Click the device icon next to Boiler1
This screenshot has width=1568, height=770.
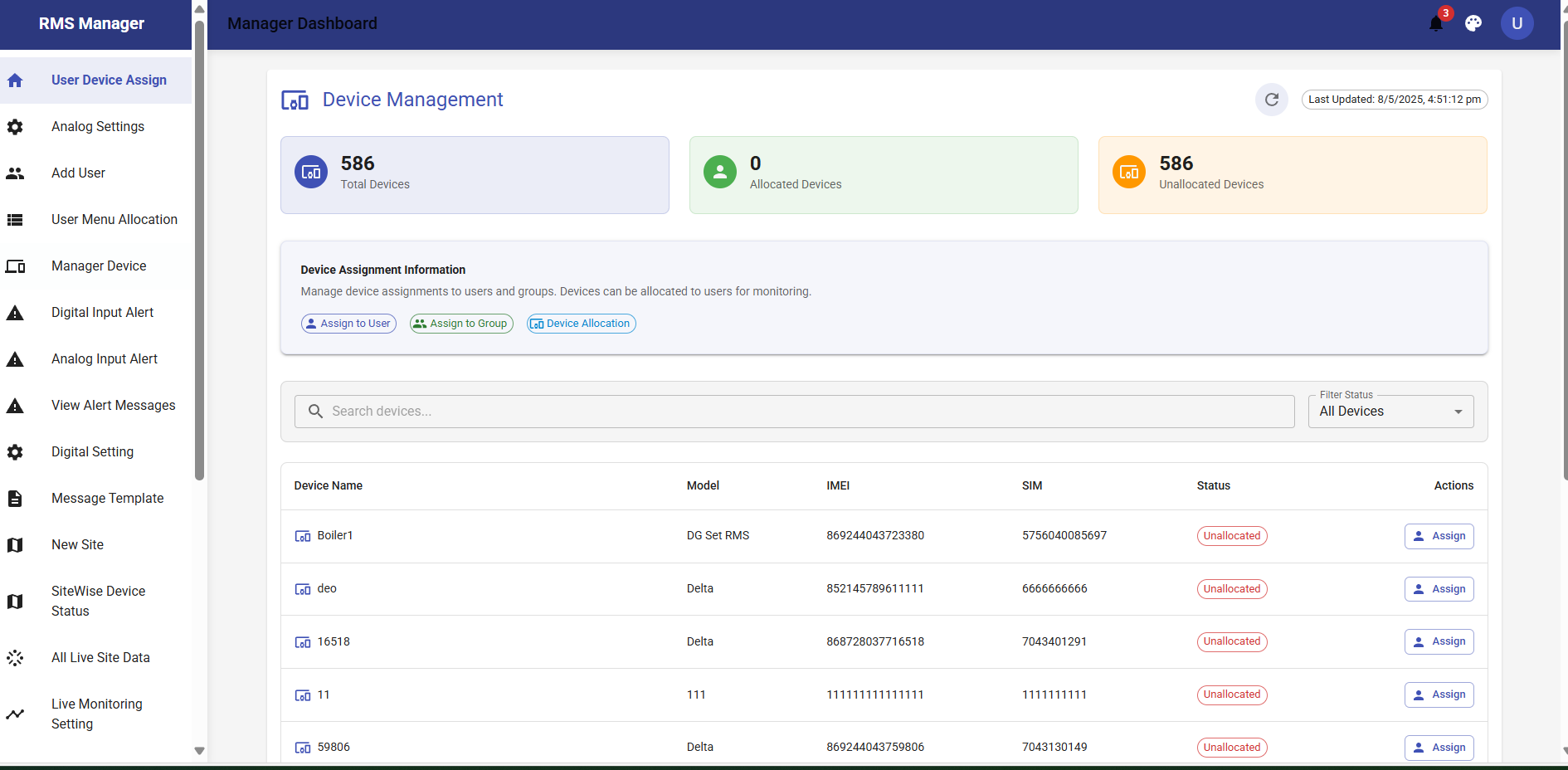(x=303, y=536)
